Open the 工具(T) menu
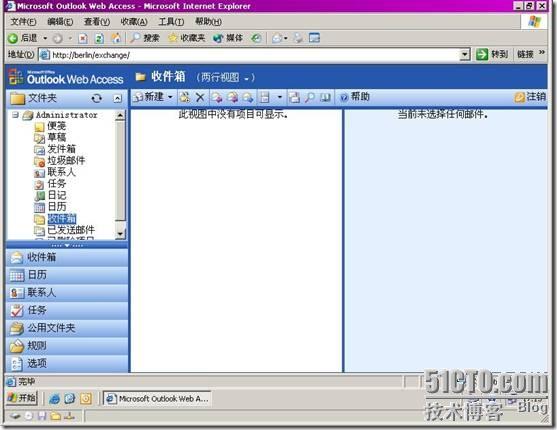Screen dimensions: 557x430 [171, 22]
